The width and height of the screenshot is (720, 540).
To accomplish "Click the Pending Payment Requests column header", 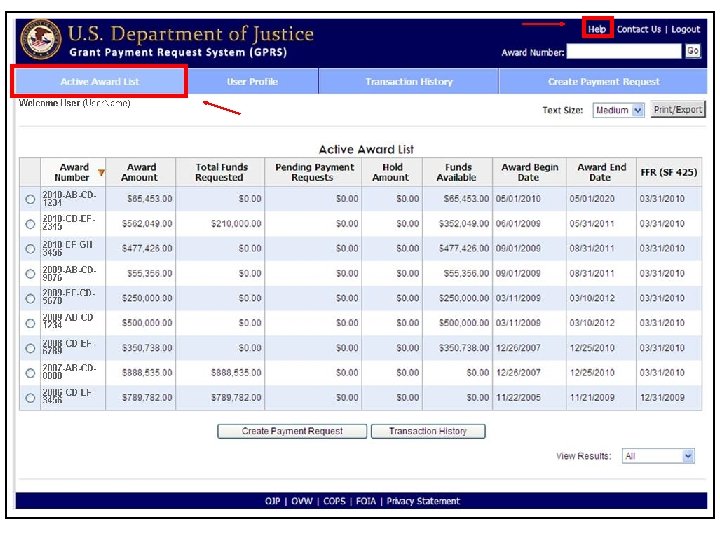I will (x=313, y=172).
